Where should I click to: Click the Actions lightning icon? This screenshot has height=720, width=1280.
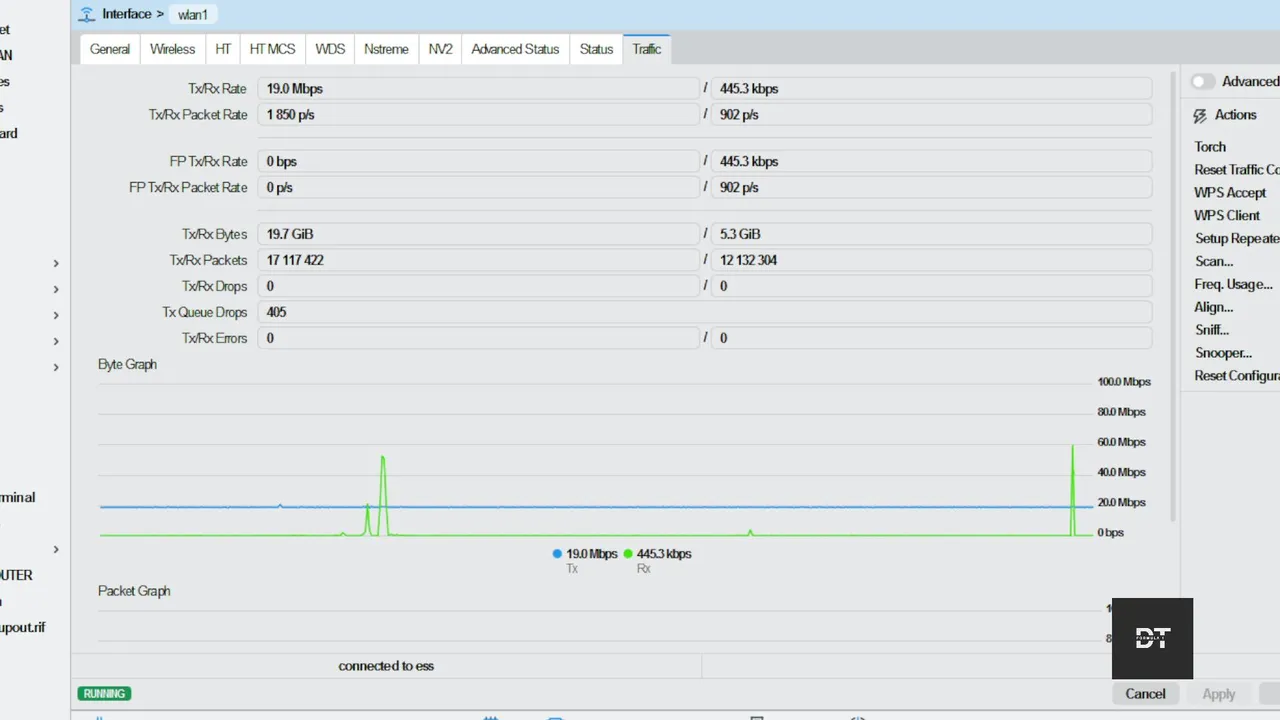[1200, 116]
